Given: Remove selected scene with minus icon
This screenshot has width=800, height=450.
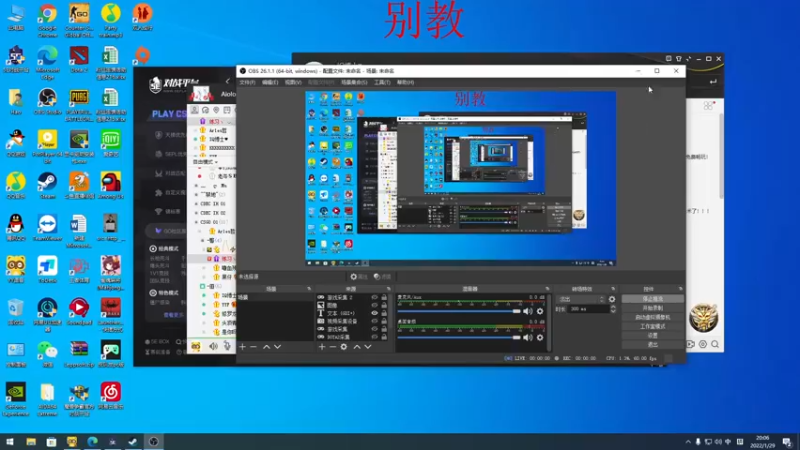Looking at the screenshot, I should coord(254,347).
